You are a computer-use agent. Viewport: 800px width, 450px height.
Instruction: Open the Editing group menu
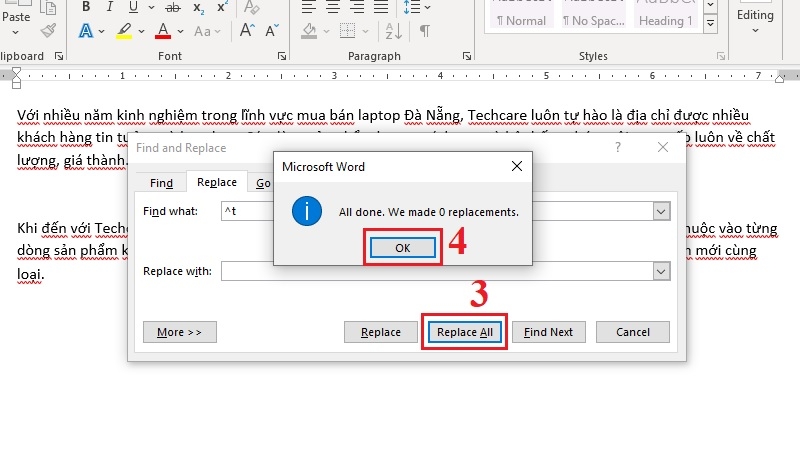click(x=755, y=20)
